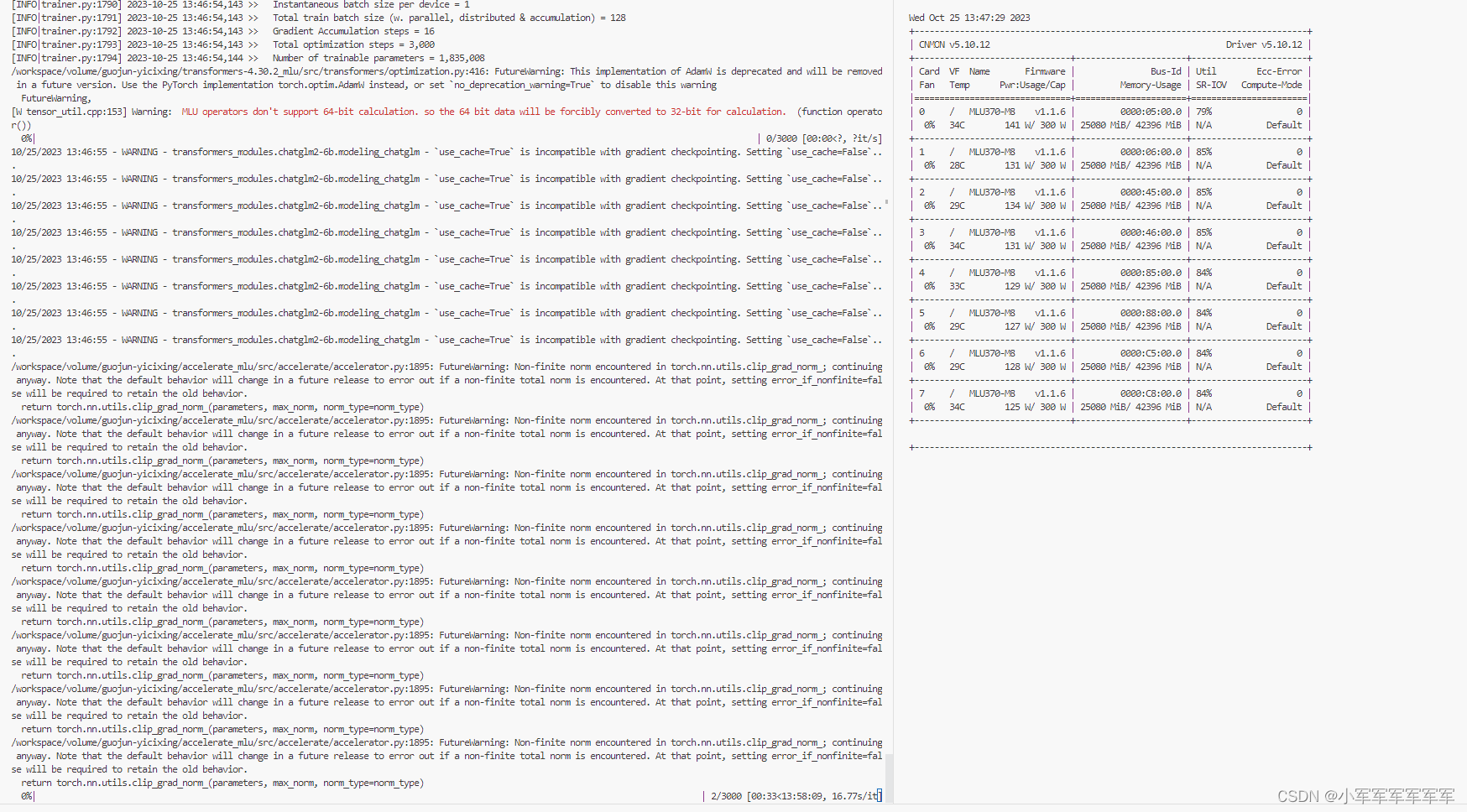The width and height of the screenshot is (1467, 812).
Task: Click '[W tensor_util.cpp:153] Warning:' text
Action: coord(91,112)
